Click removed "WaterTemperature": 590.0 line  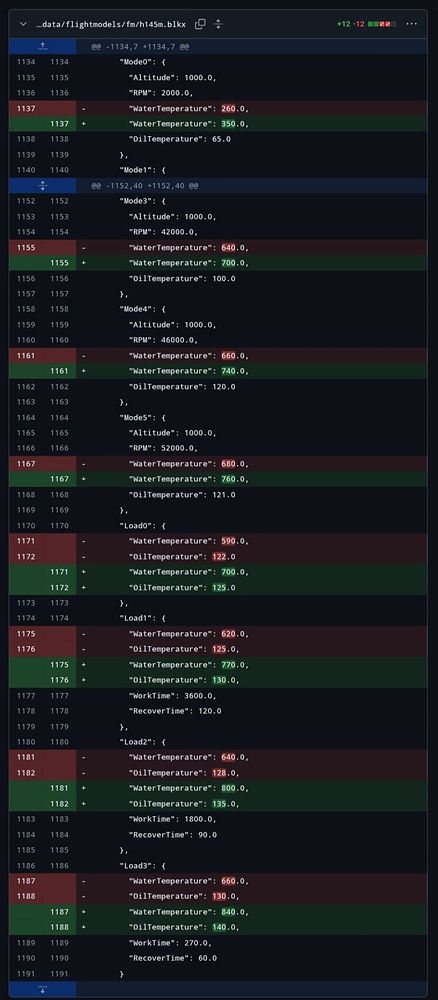[189, 541]
